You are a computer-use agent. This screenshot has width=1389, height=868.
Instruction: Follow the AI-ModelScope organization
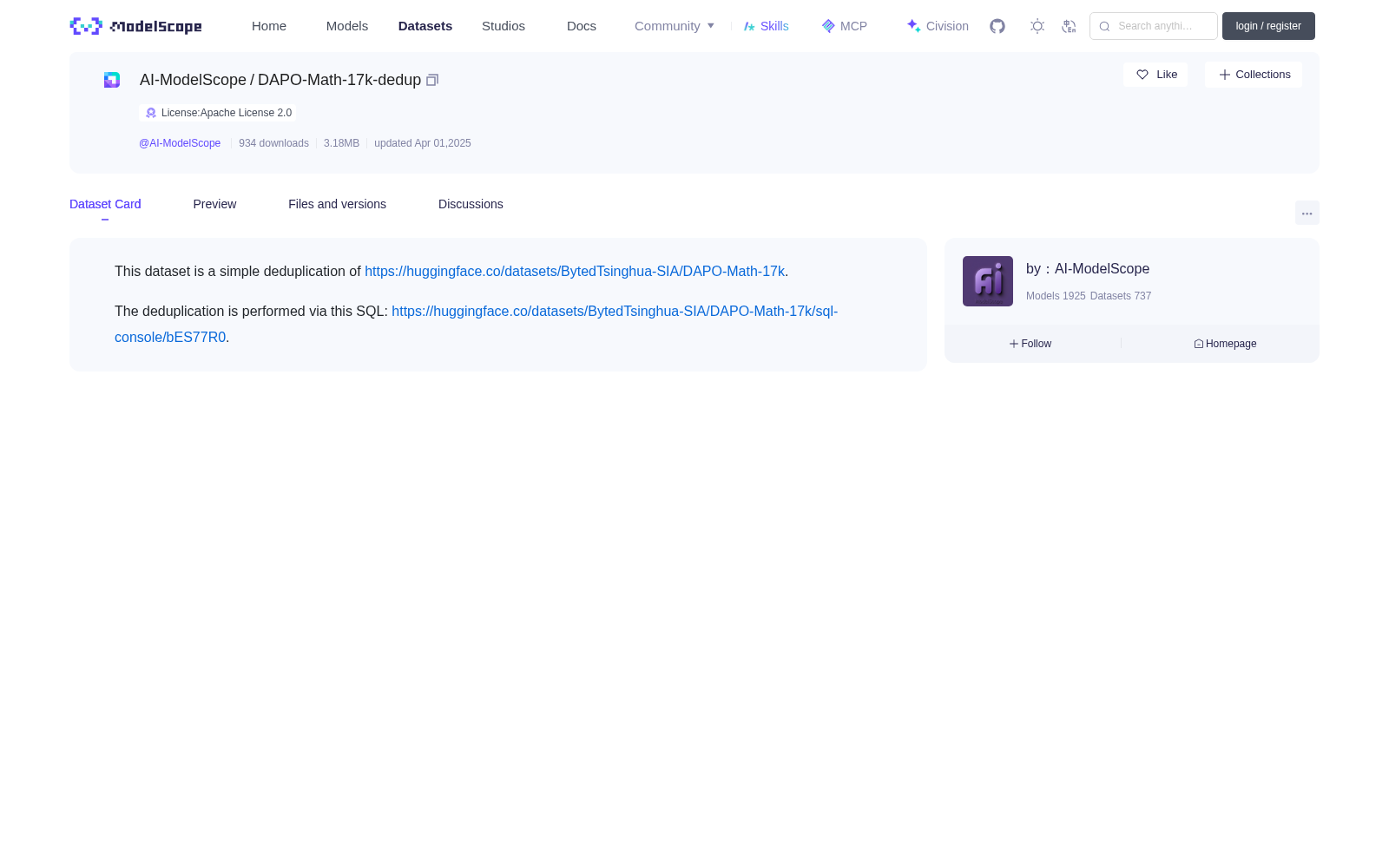(x=1030, y=344)
